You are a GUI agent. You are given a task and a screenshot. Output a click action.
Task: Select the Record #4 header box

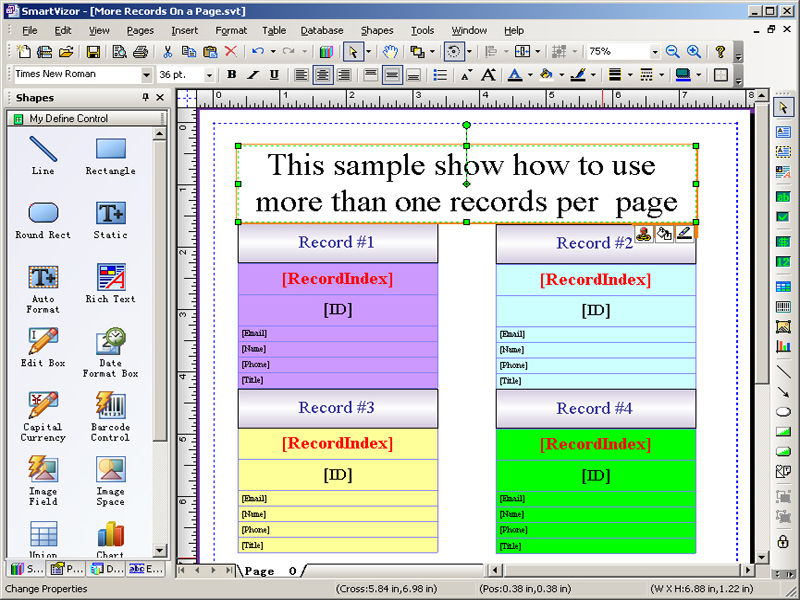pyautogui.click(x=595, y=409)
